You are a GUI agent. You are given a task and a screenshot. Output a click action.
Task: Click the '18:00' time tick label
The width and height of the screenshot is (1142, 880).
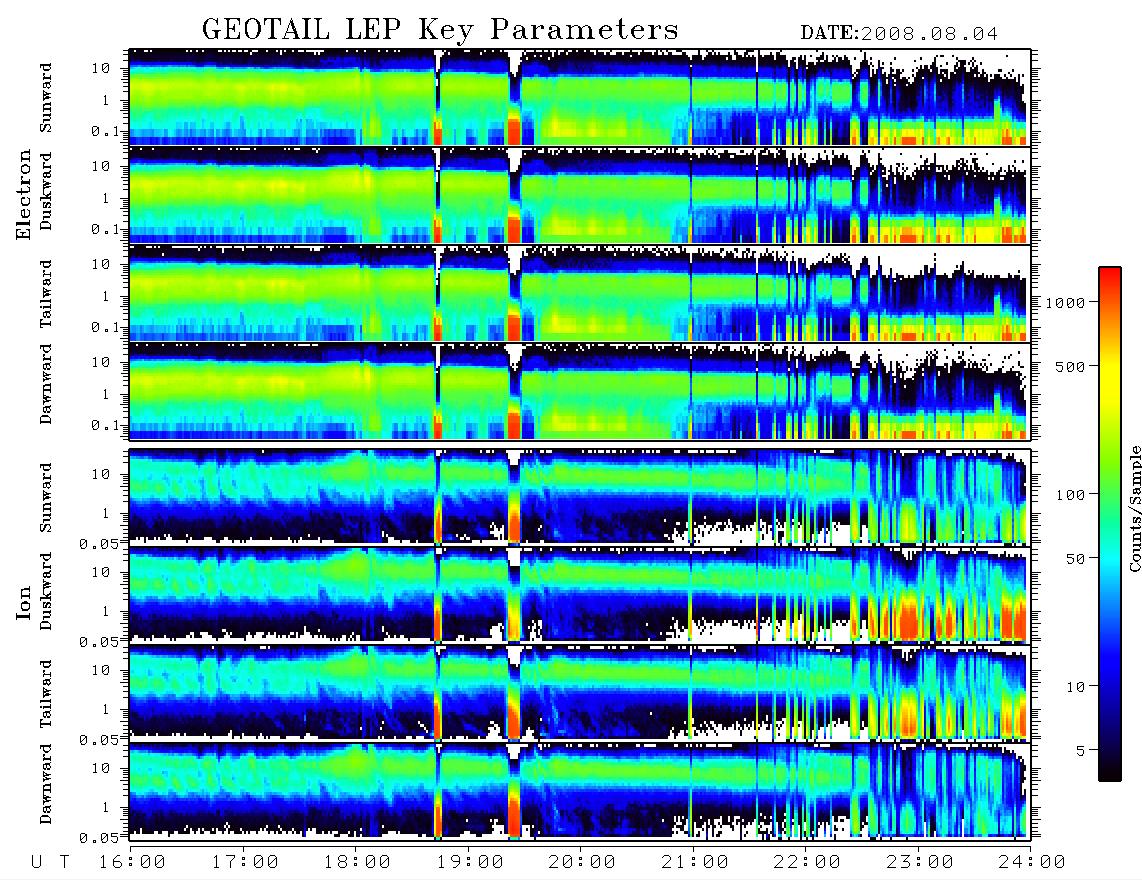click(x=358, y=863)
